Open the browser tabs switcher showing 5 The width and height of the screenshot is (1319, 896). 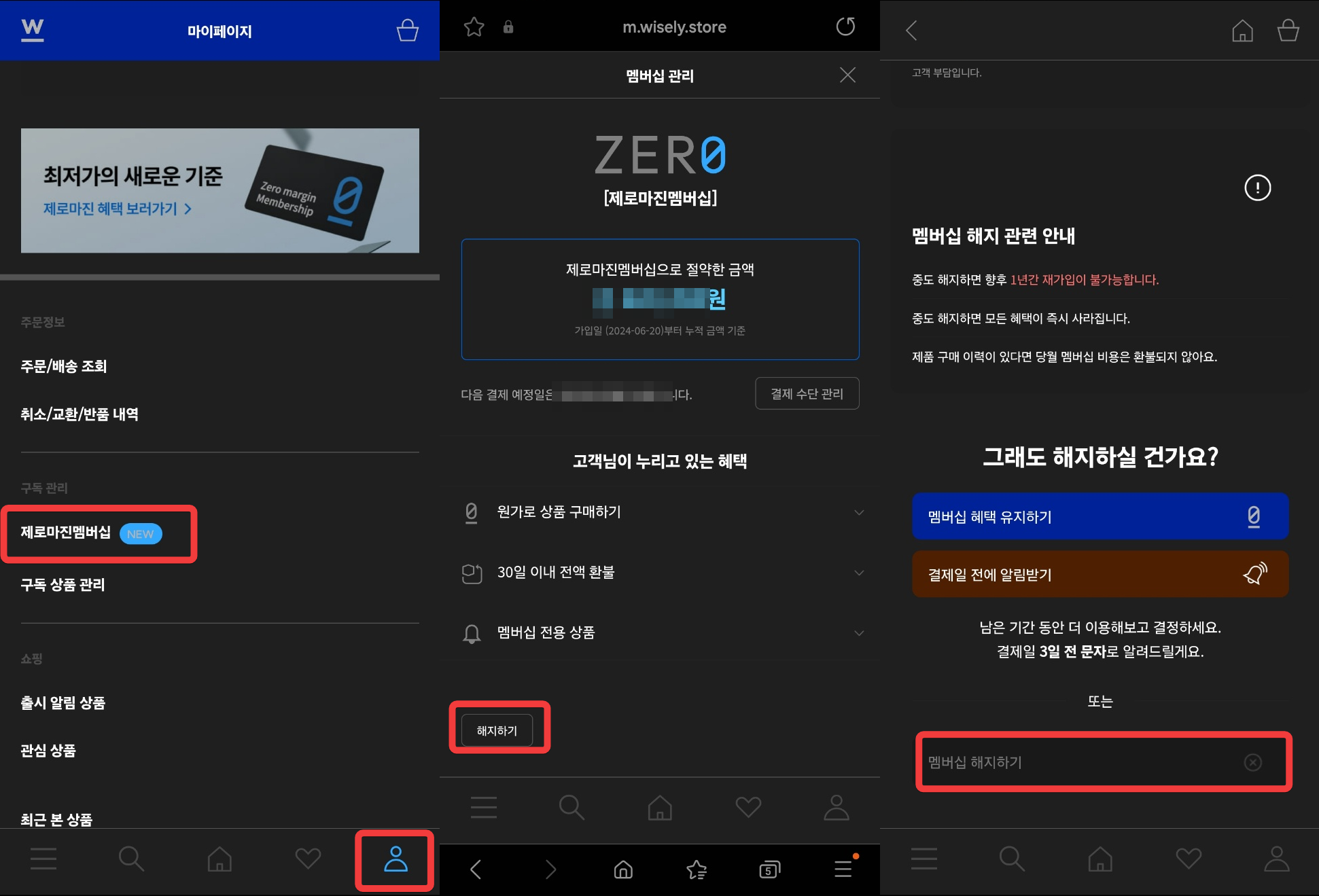[769, 870]
